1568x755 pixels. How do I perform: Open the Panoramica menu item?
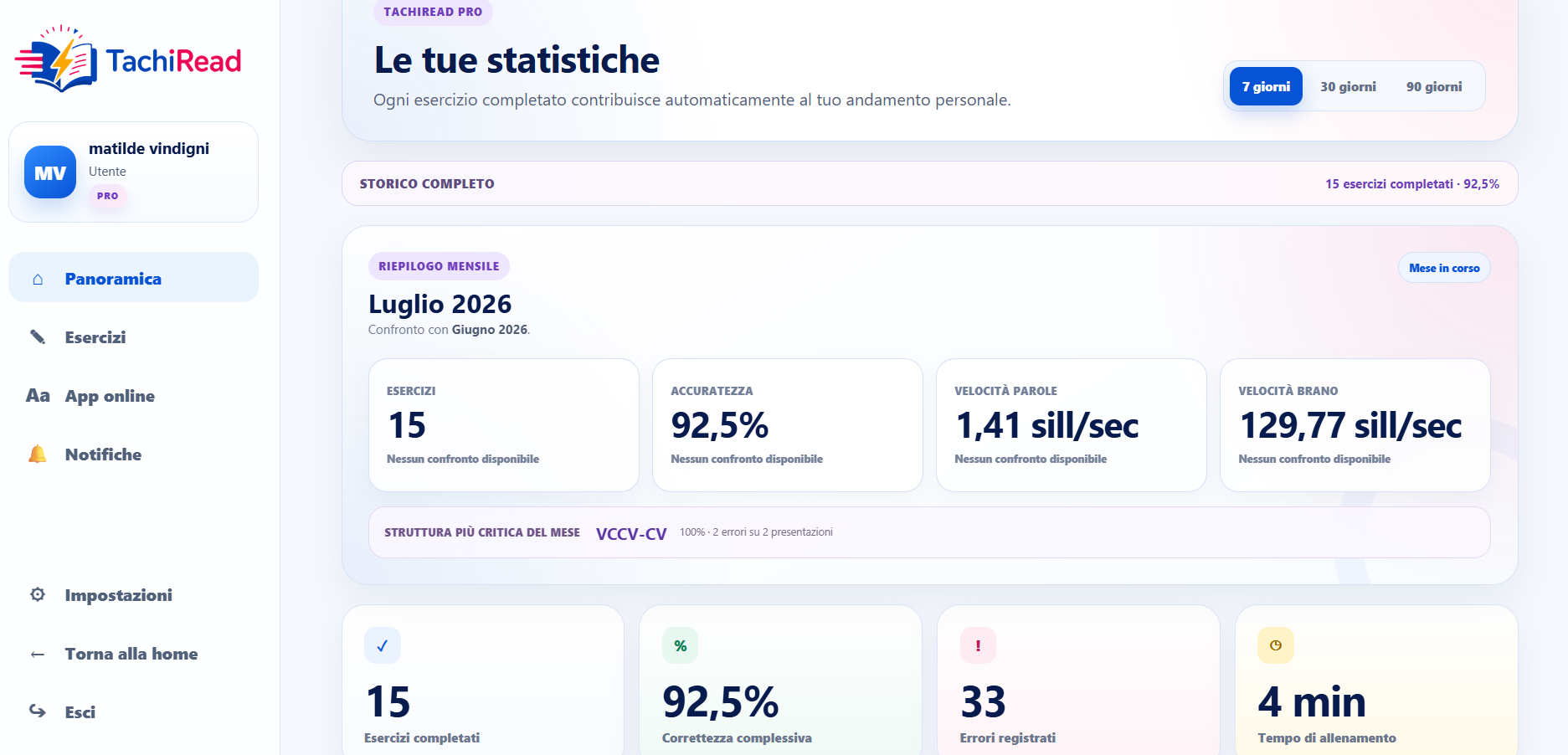(133, 277)
